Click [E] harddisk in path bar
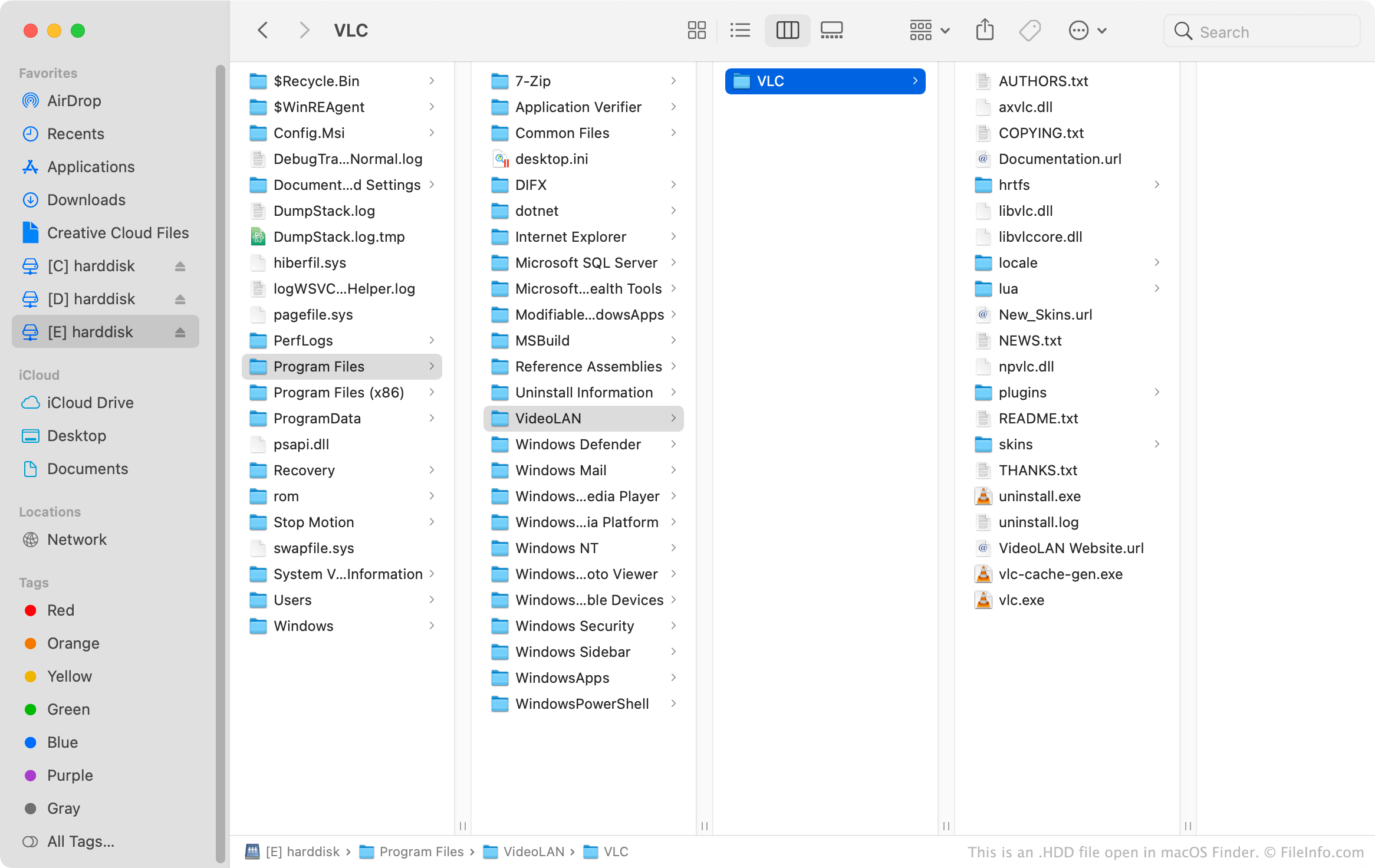The width and height of the screenshot is (1375, 868). click(292, 851)
